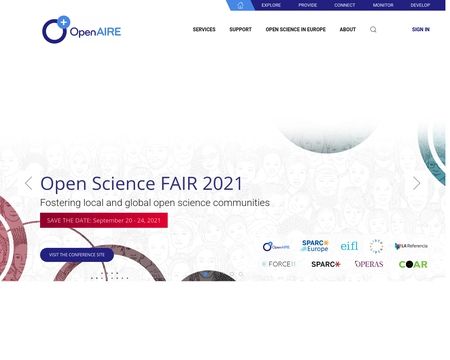Click the 'Fostering local and global' subtitle

coord(155,203)
